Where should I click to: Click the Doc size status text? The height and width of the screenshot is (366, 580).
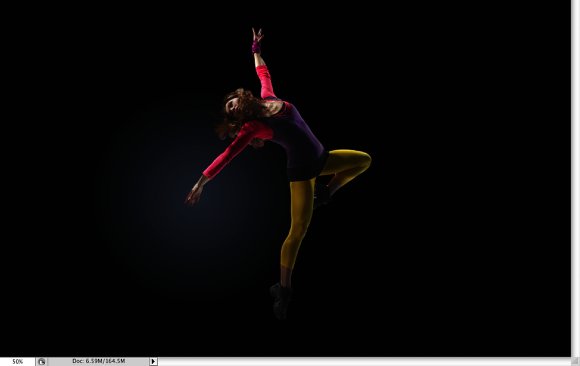click(98, 361)
